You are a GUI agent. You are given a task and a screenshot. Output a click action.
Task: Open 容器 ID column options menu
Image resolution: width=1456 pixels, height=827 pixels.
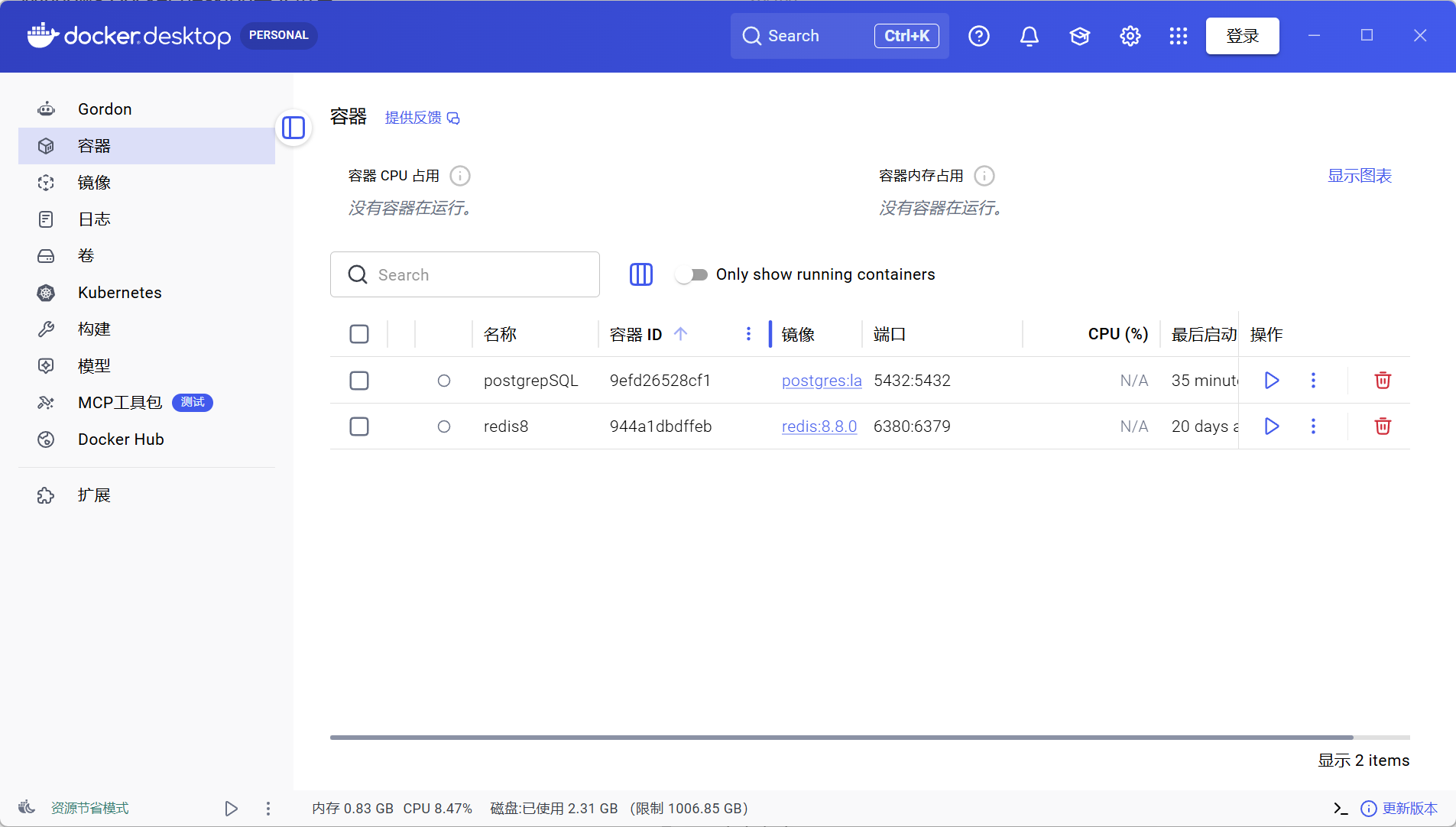click(748, 334)
